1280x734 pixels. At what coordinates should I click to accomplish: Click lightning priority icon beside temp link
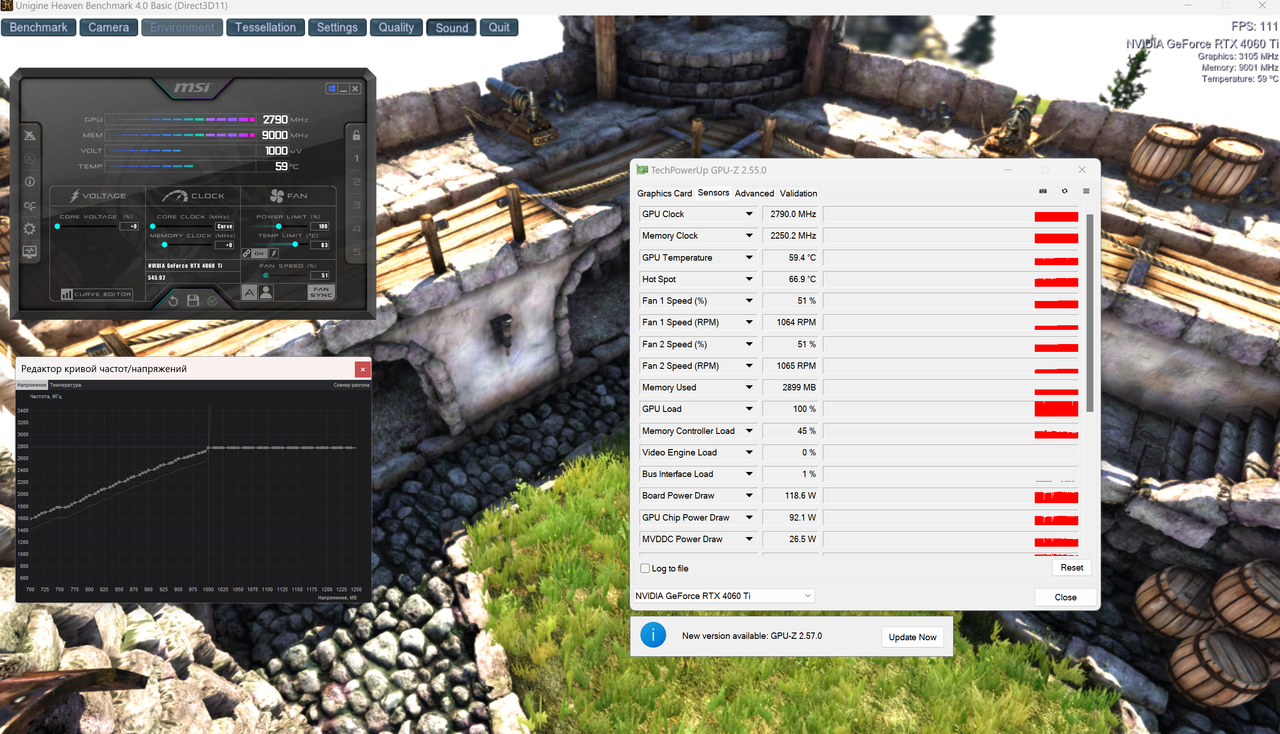point(274,253)
